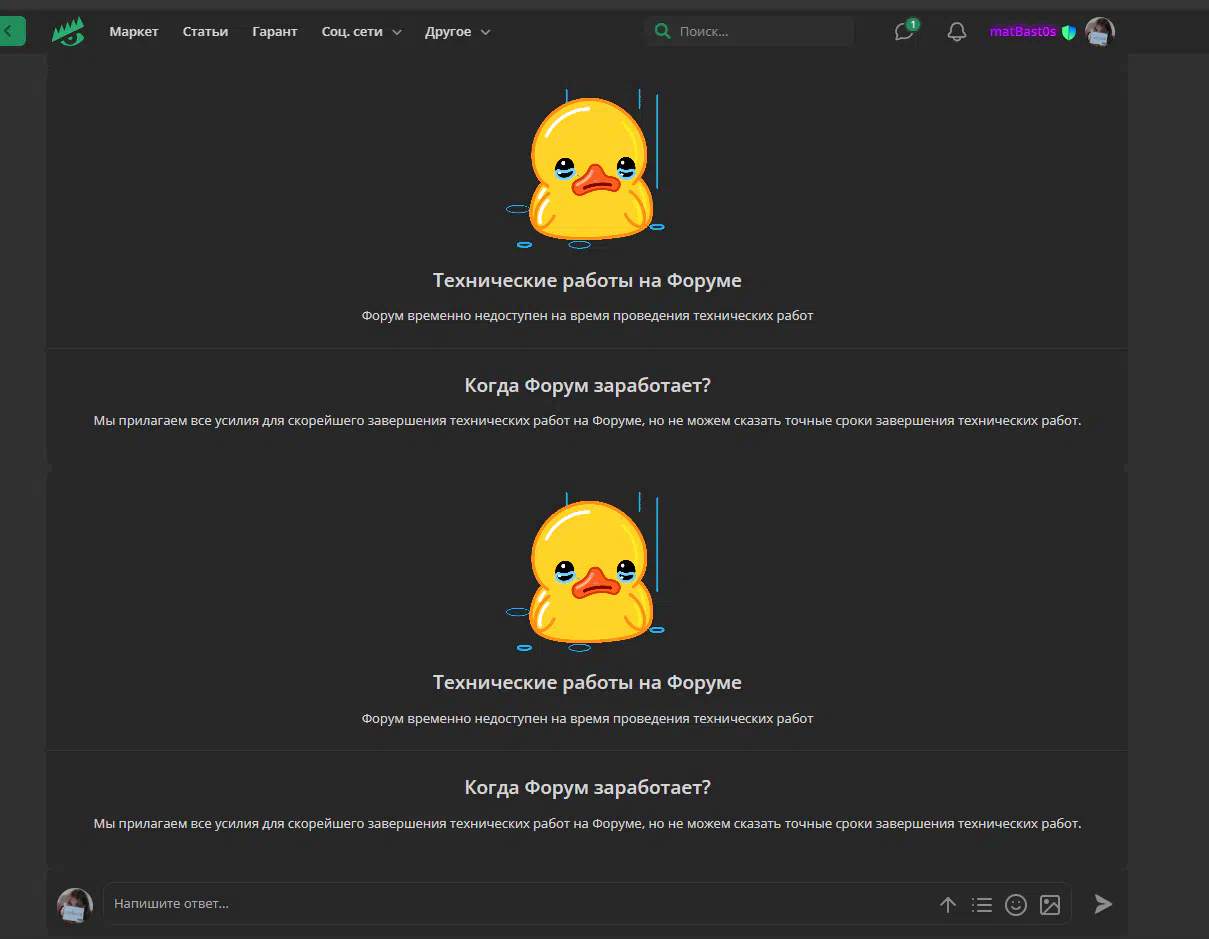This screenshot has width=1209, height=939.
Task: Focus the Поиск search field
Action: [x=750, y=32]
